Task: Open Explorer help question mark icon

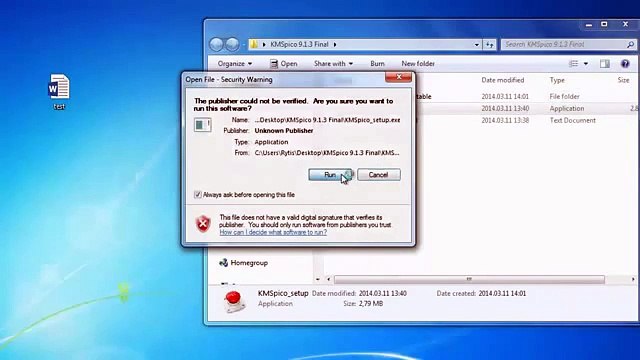Action: [x=625, y=64]
